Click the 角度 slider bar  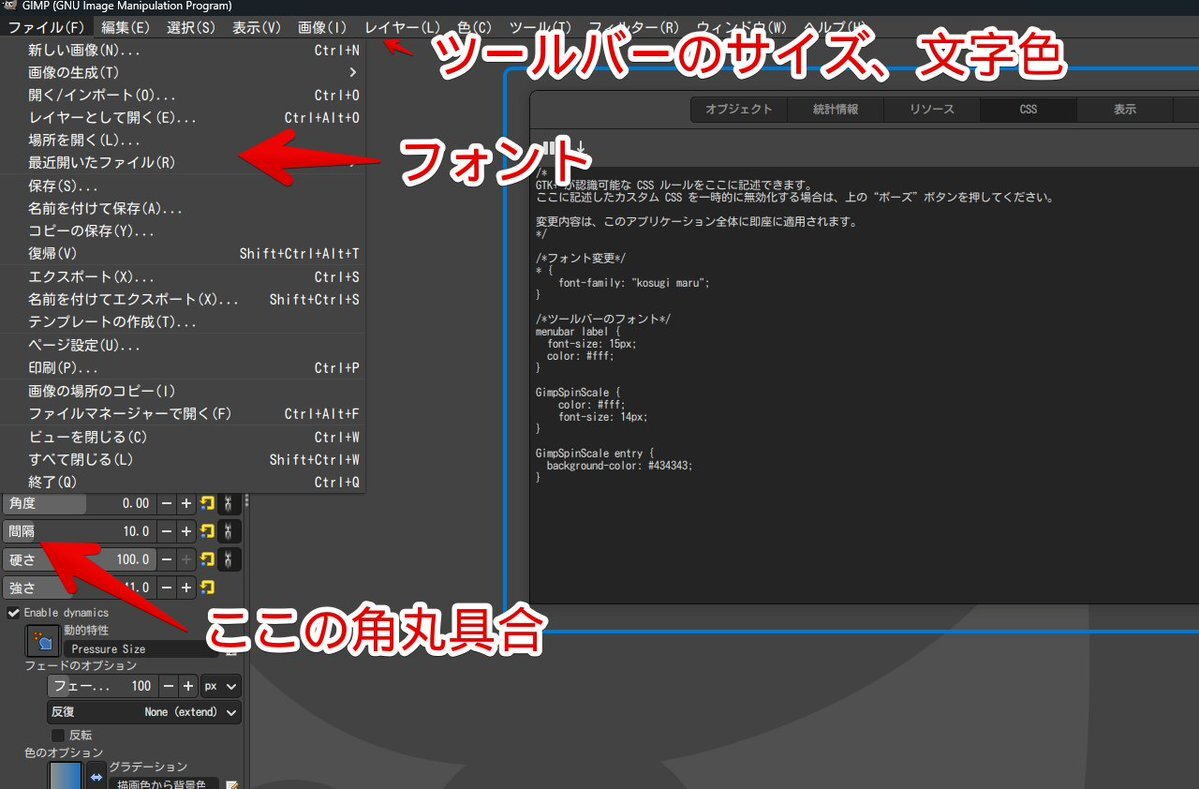(80, 503)
